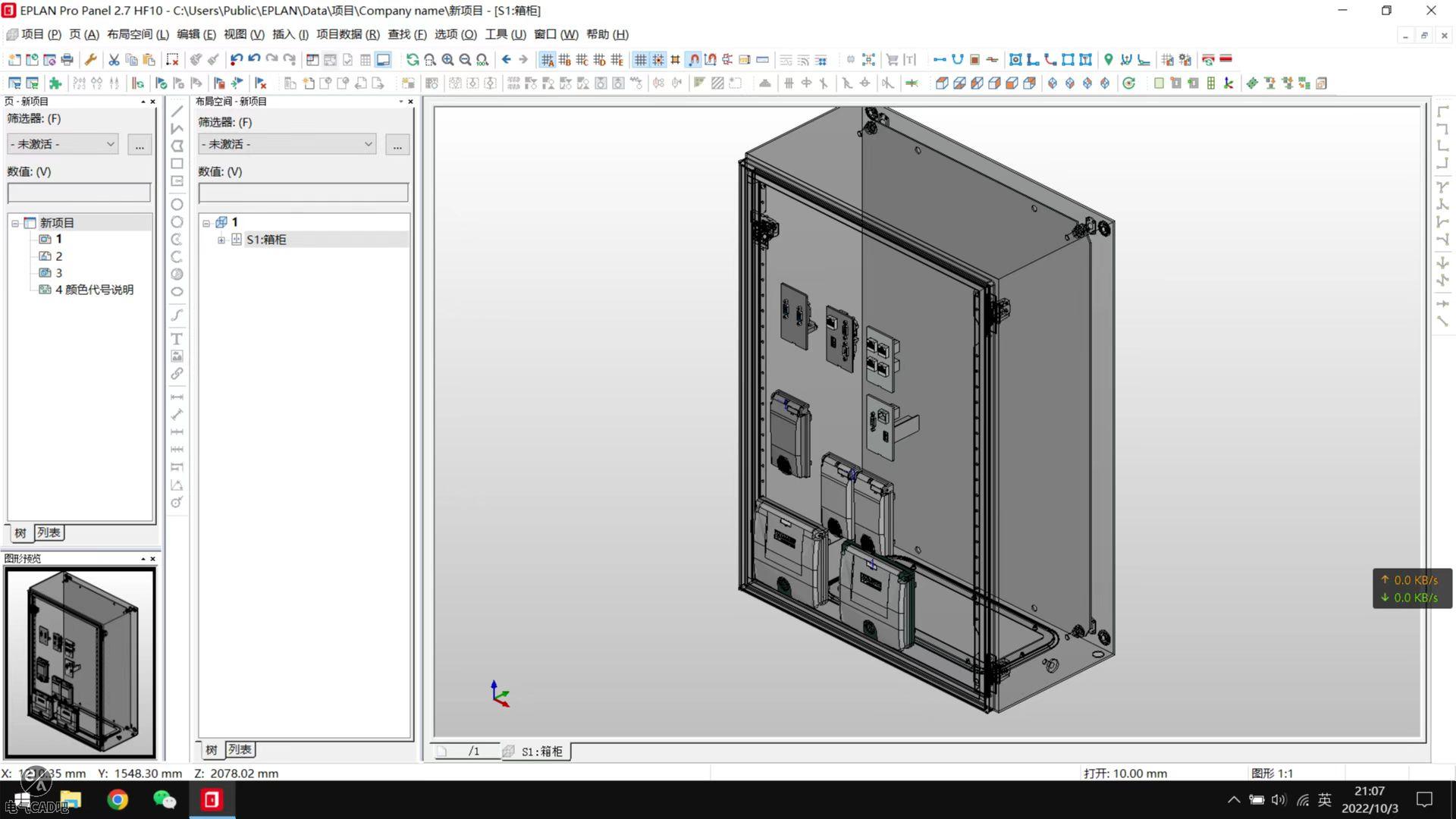Image resolution: width=1456 pixels, height=819 pixels.
Task: Click the green rotate view icon
Action: 1129,83
